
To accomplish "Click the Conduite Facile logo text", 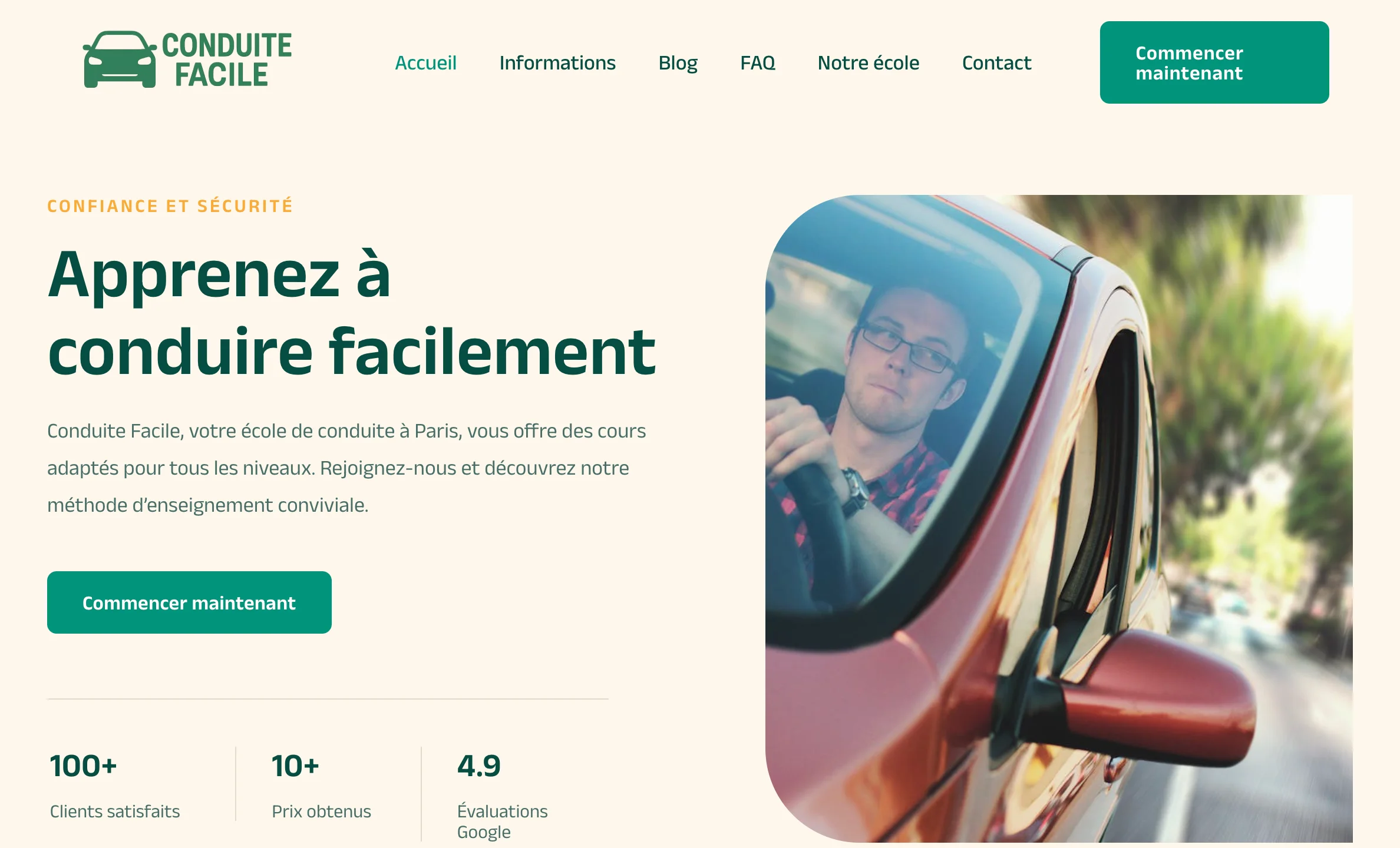I will [x=226, y=59].
